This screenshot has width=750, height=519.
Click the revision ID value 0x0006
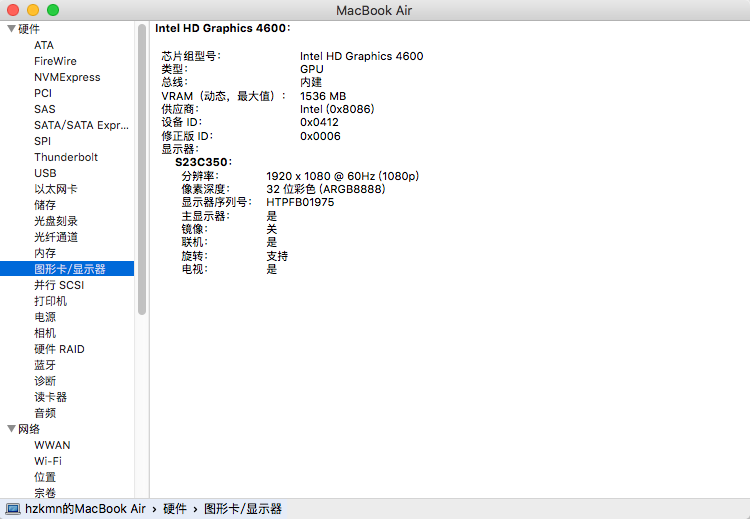[320, 136]
